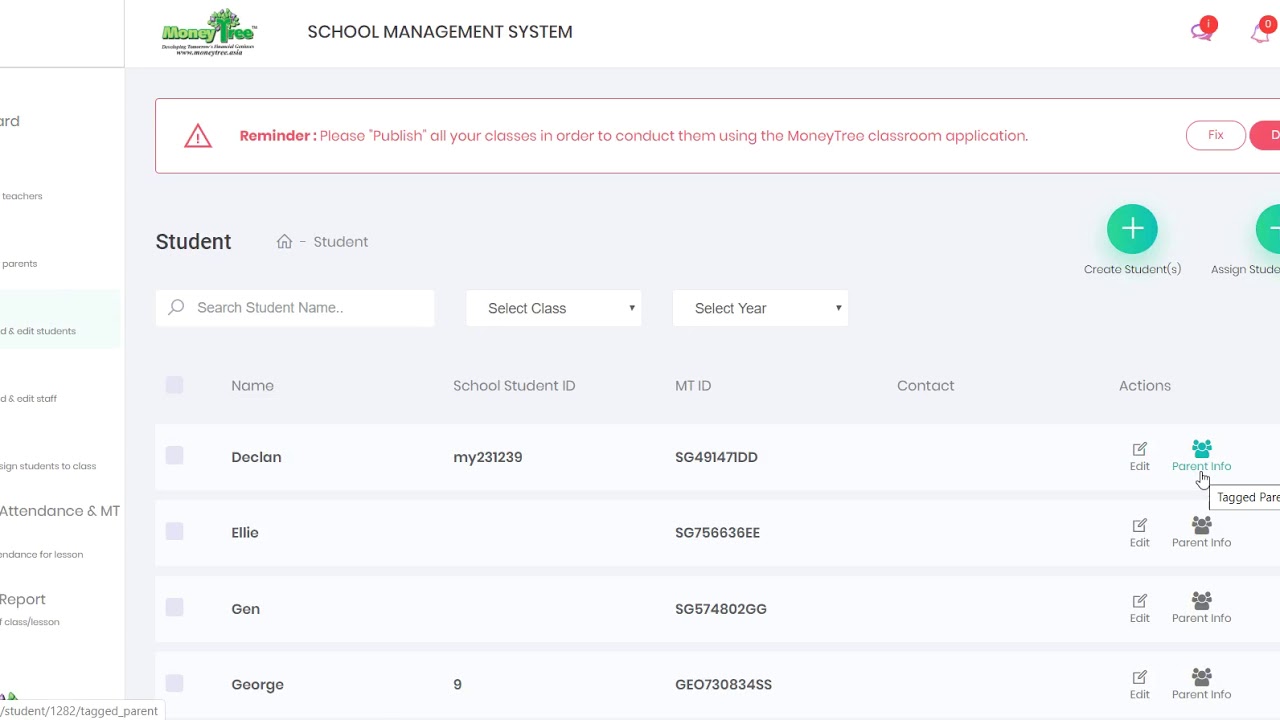Click MT ID SG491471DD
Image resolution: width=1280 pixels, height=720 pixels.
tap(716, 457)
